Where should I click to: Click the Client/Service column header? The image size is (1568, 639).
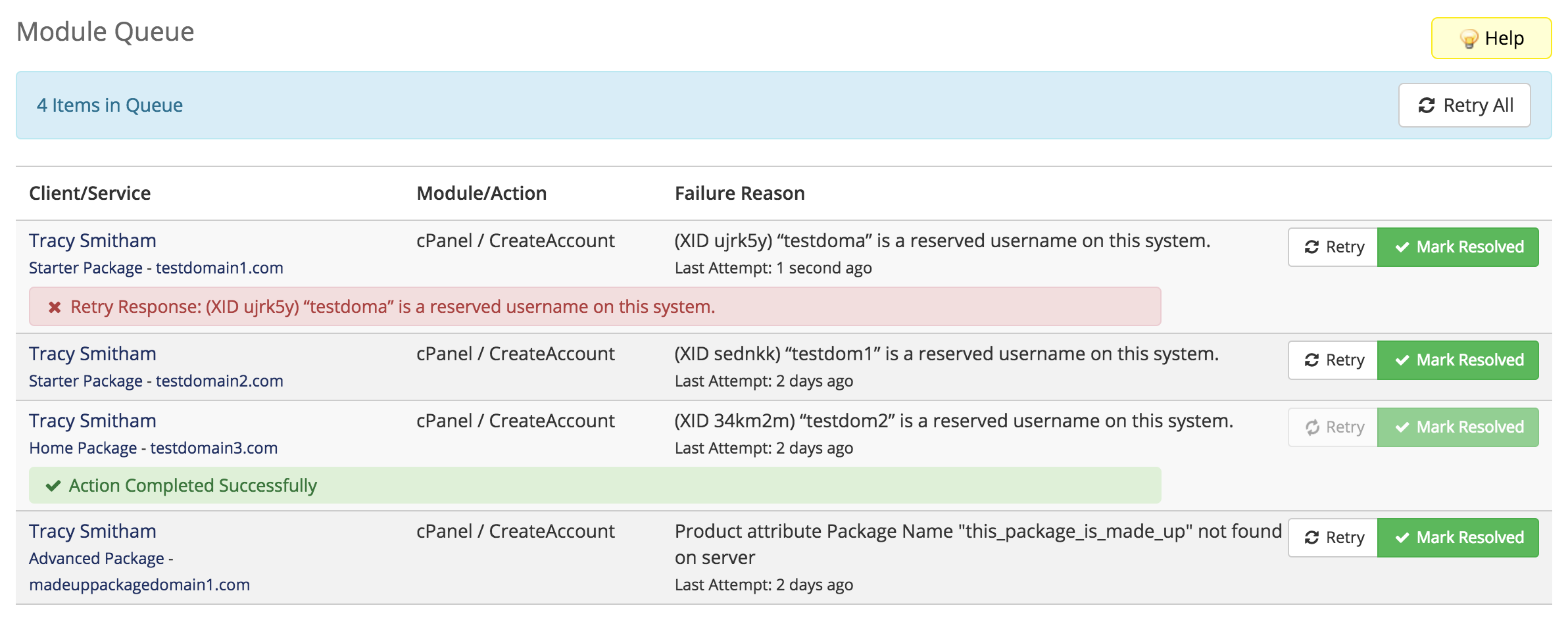90,193
